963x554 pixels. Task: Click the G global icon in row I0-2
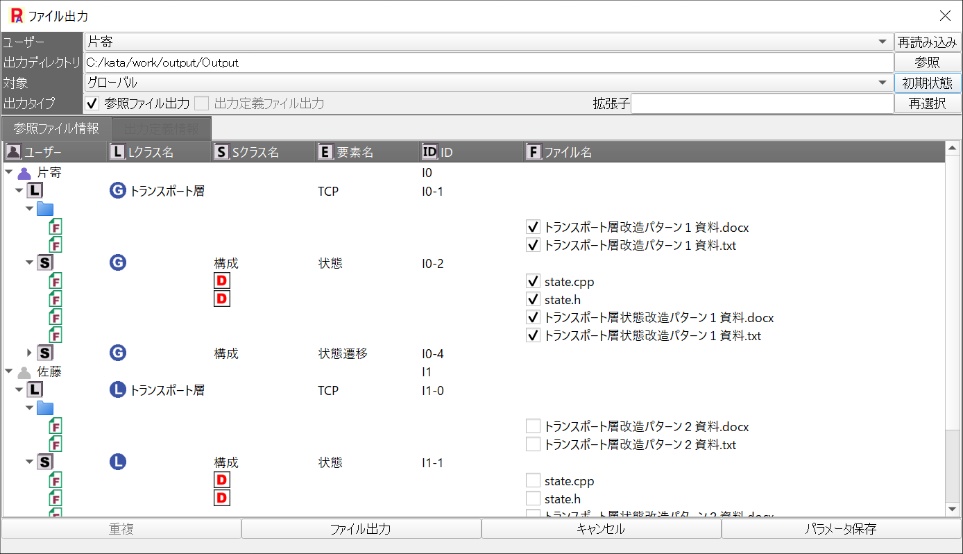tap(117, 263)
